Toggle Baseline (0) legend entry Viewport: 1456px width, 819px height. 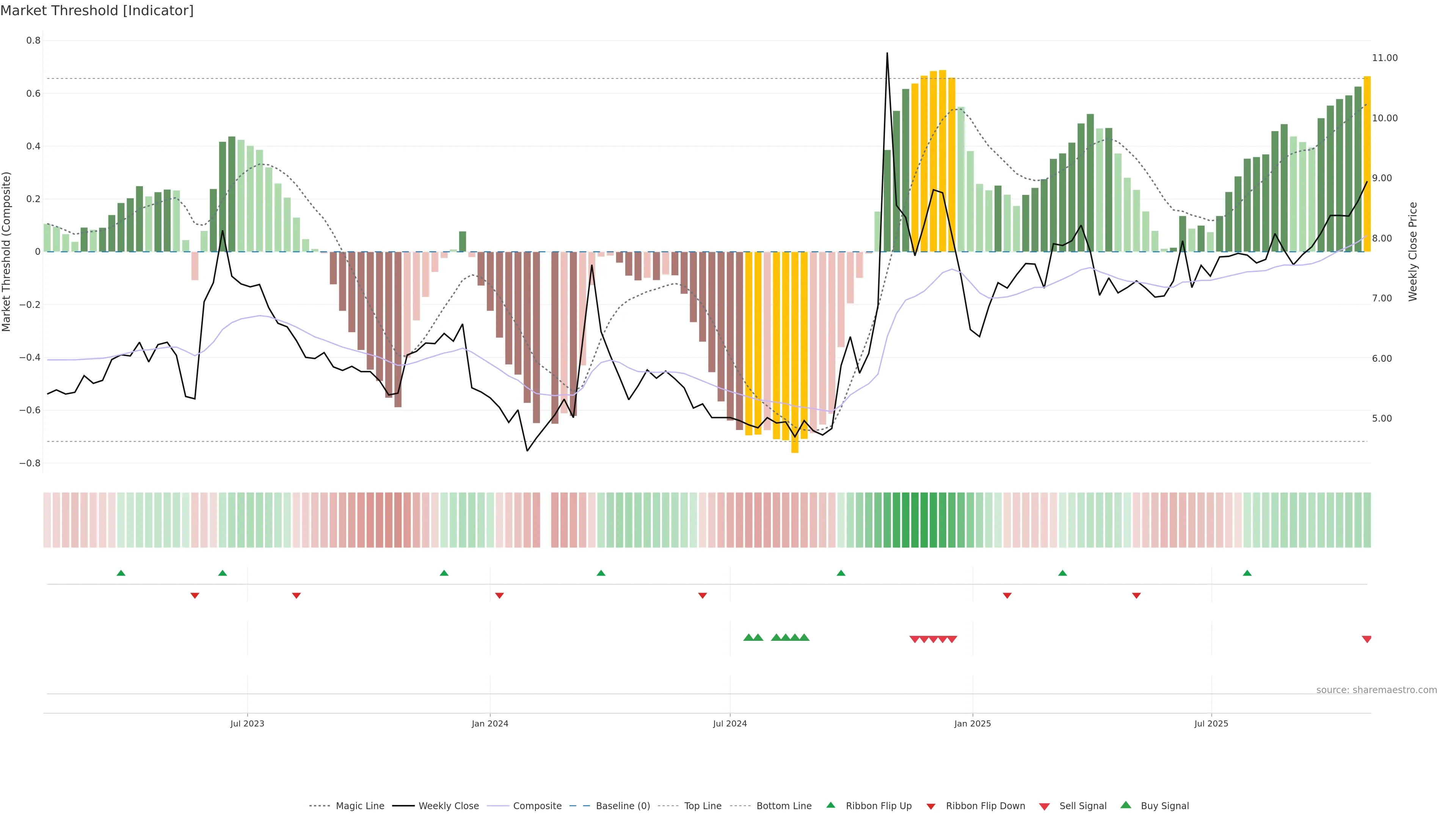[x=622, y=805]
